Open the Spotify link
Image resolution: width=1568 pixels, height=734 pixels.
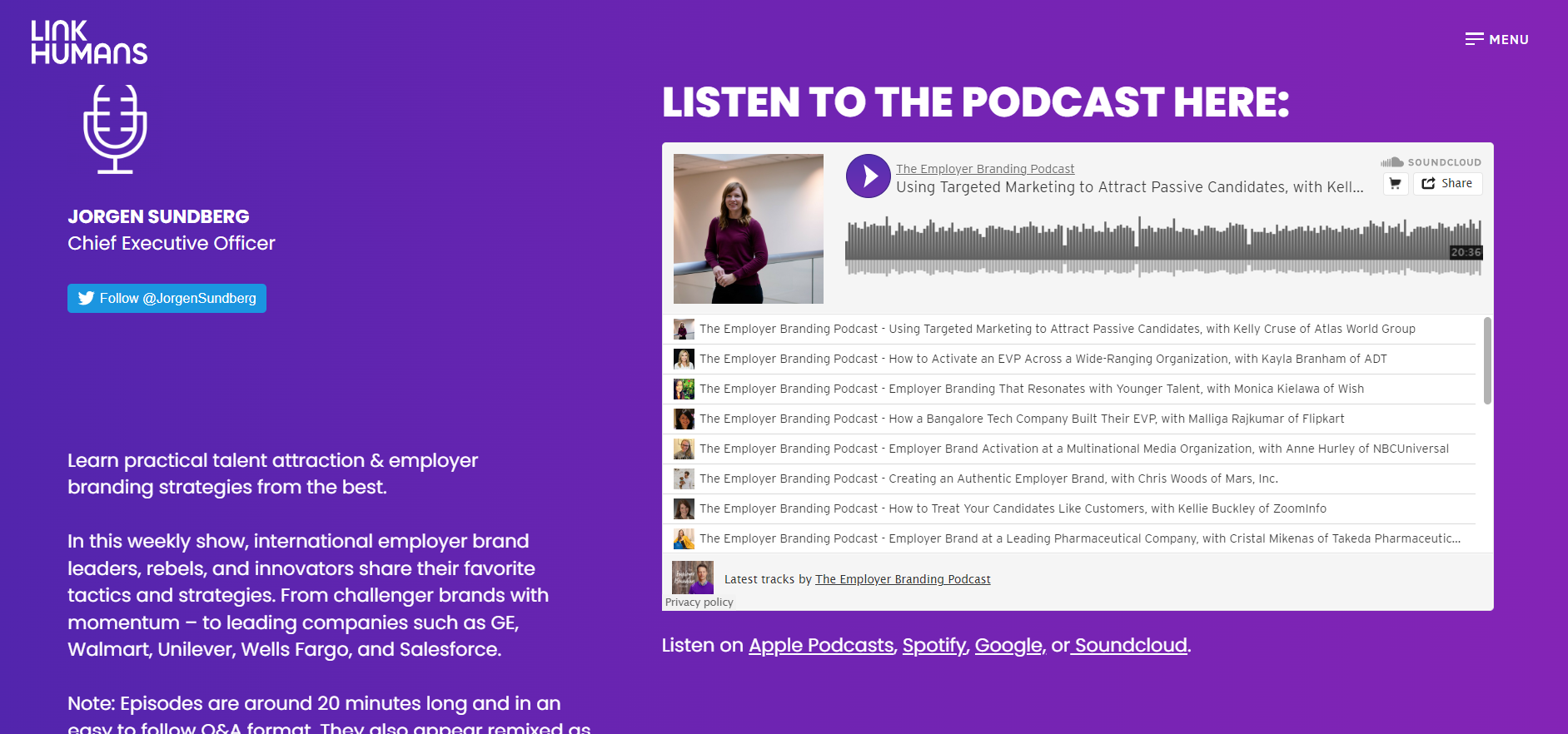[x=933, y=645]
